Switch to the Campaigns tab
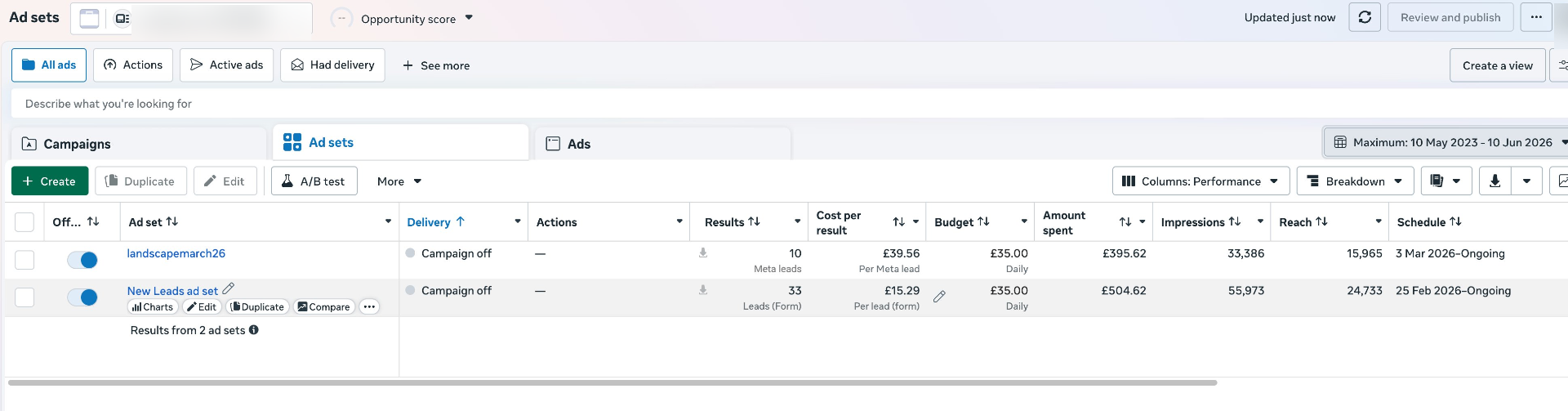 pyautogui.click(x=139, y=144)
